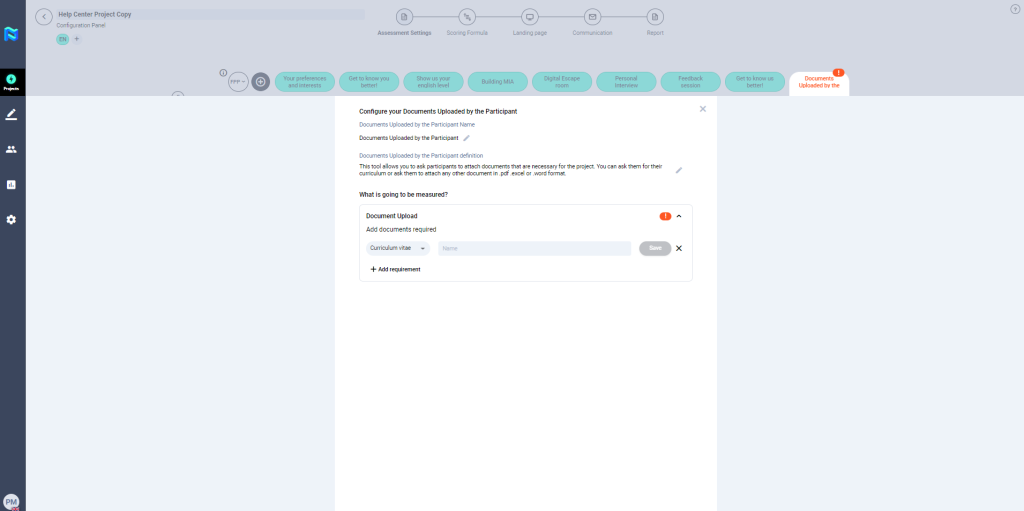Close the configuration panel with X

703,109
